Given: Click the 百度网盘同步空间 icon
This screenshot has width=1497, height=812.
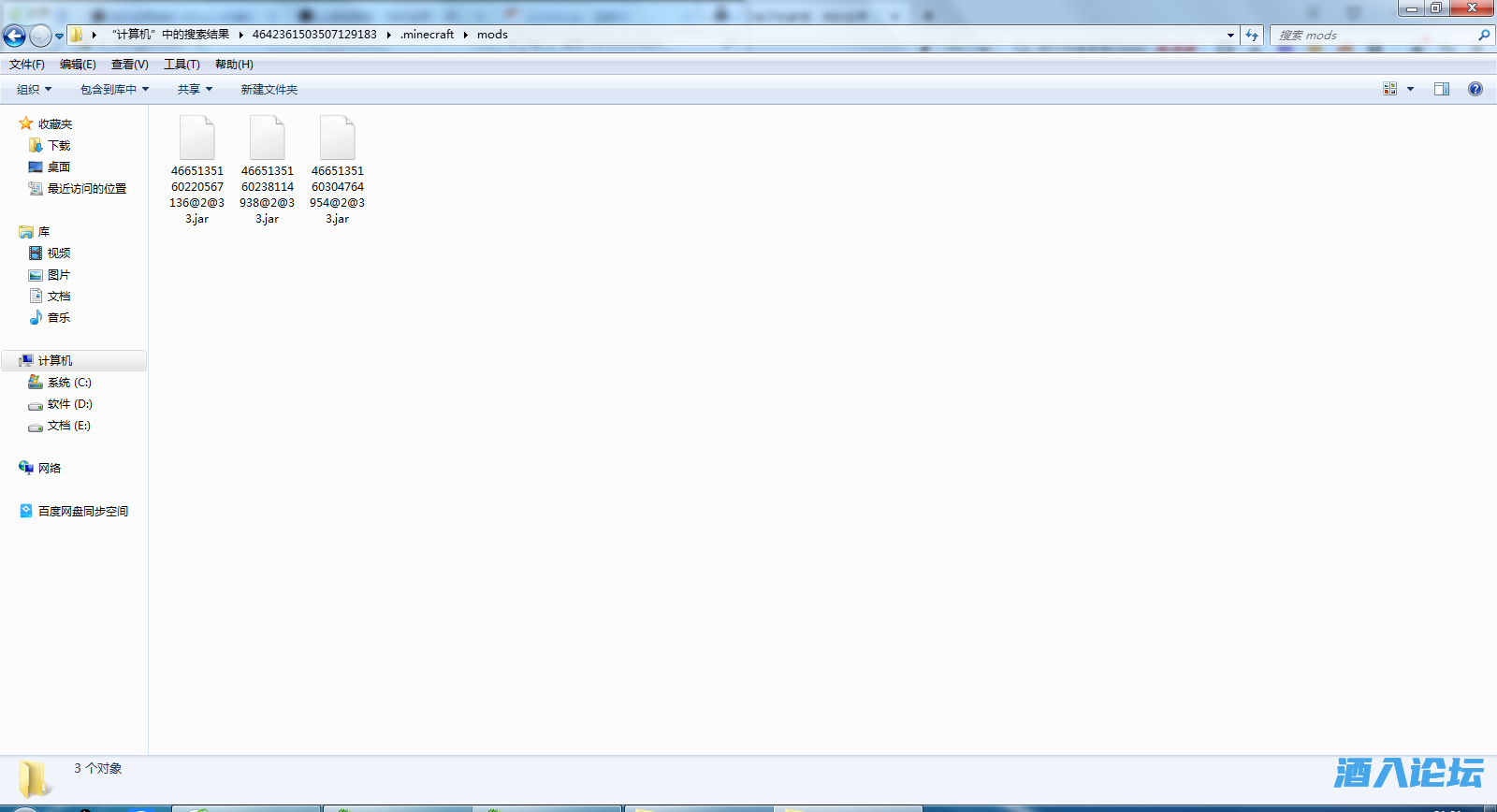Looking at the screenshot, I should 26,511.
